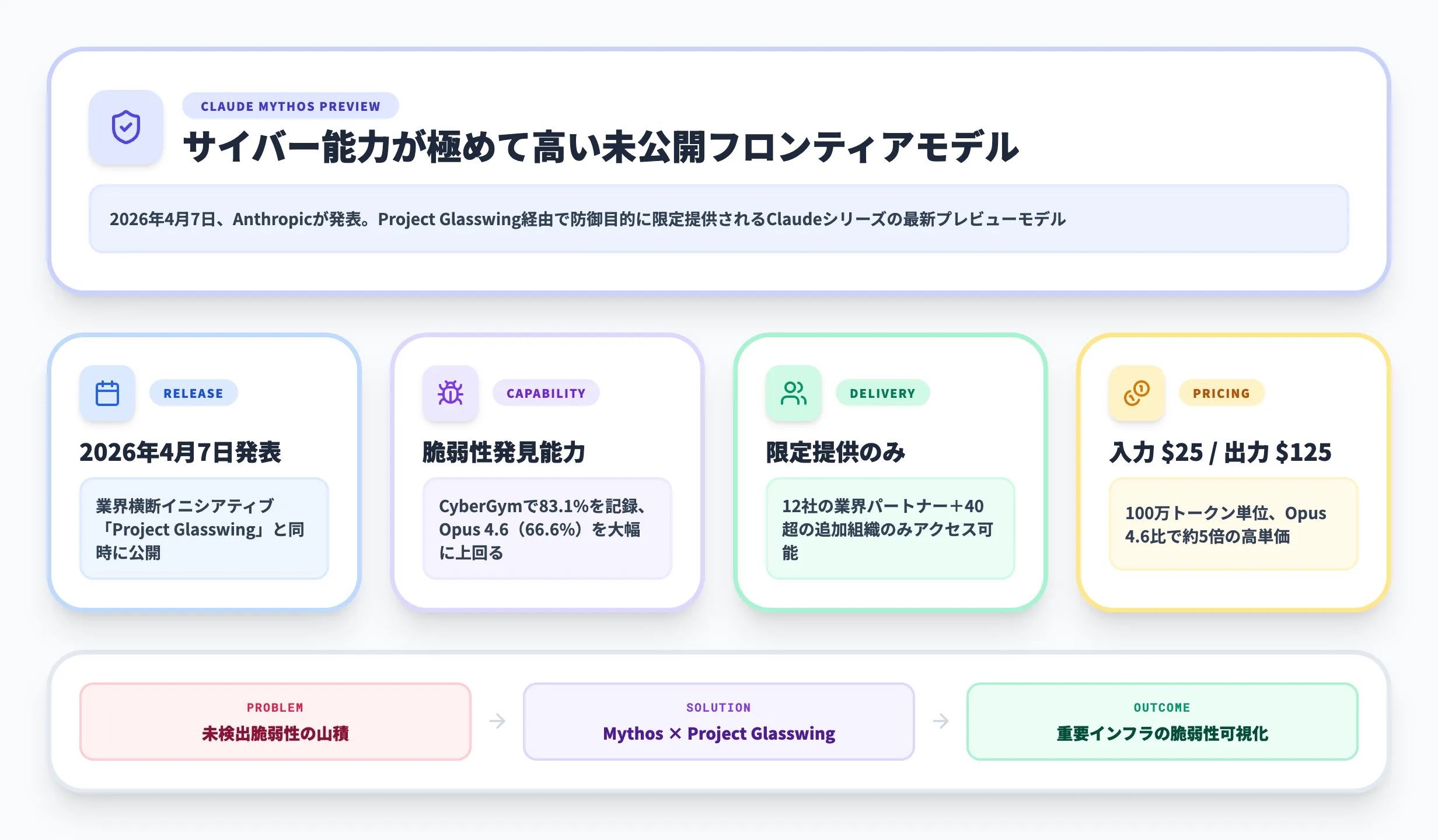Viewport: 1438px width, 840px height.
Task: Click the PROBLEM box labeled 未検出脆弱性の山積
Action: click(x=275, y=722)
